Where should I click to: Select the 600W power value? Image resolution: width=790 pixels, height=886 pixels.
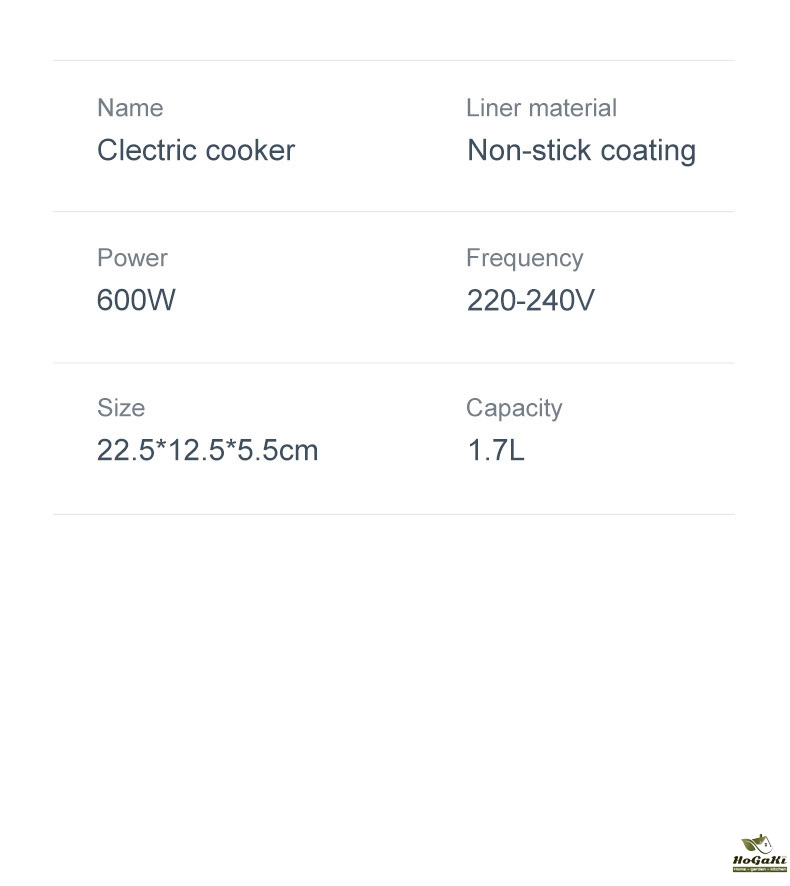tap(136, 300)
